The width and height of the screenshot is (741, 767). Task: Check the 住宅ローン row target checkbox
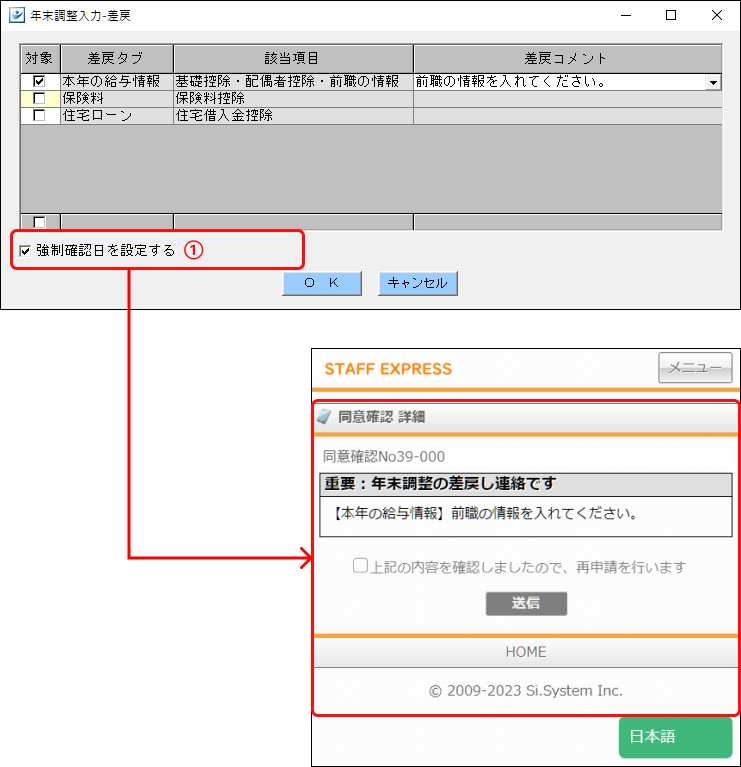(39, 115)
